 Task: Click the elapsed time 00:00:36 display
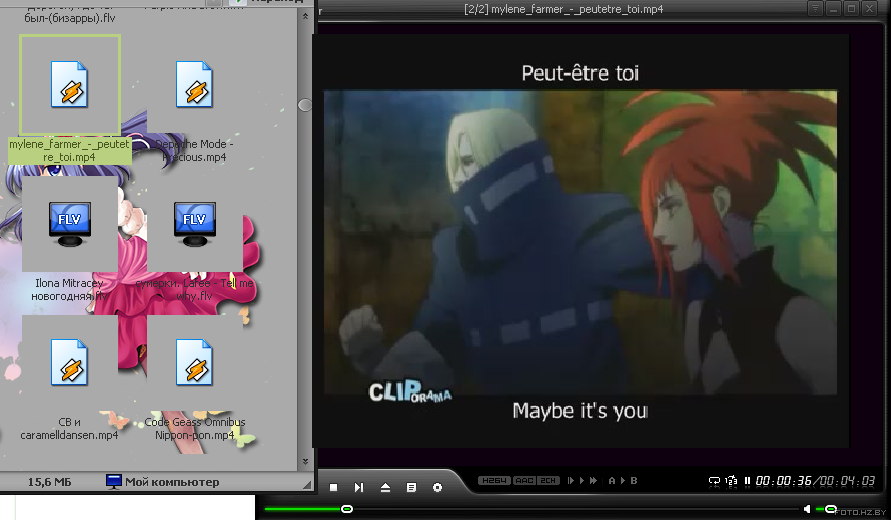pos(784,481)
